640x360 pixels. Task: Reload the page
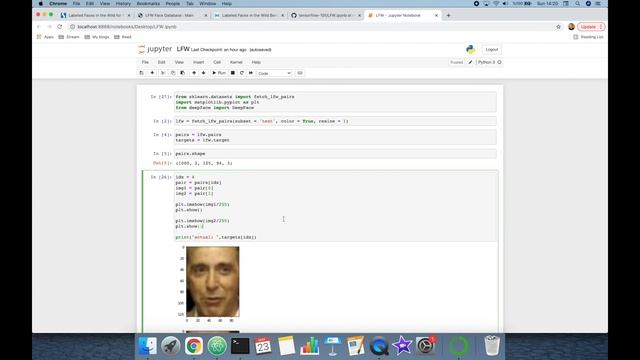[x=60, y=27]
